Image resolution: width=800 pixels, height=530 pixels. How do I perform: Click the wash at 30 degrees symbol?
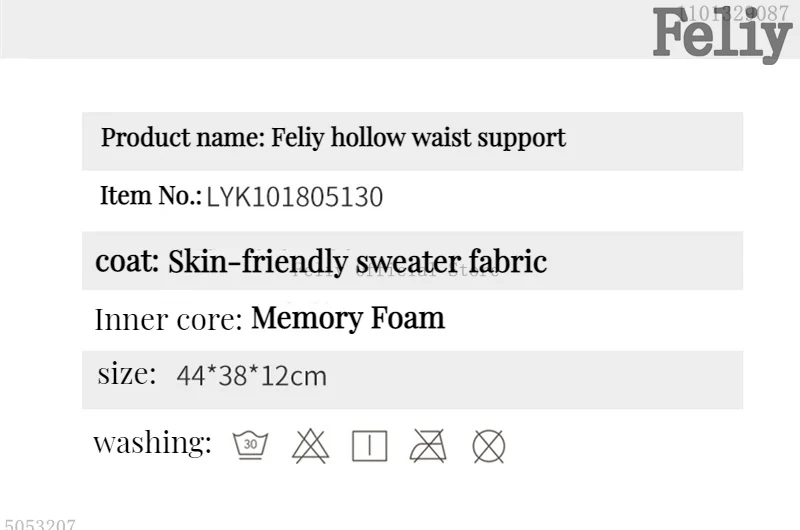[x=250, y=445]
